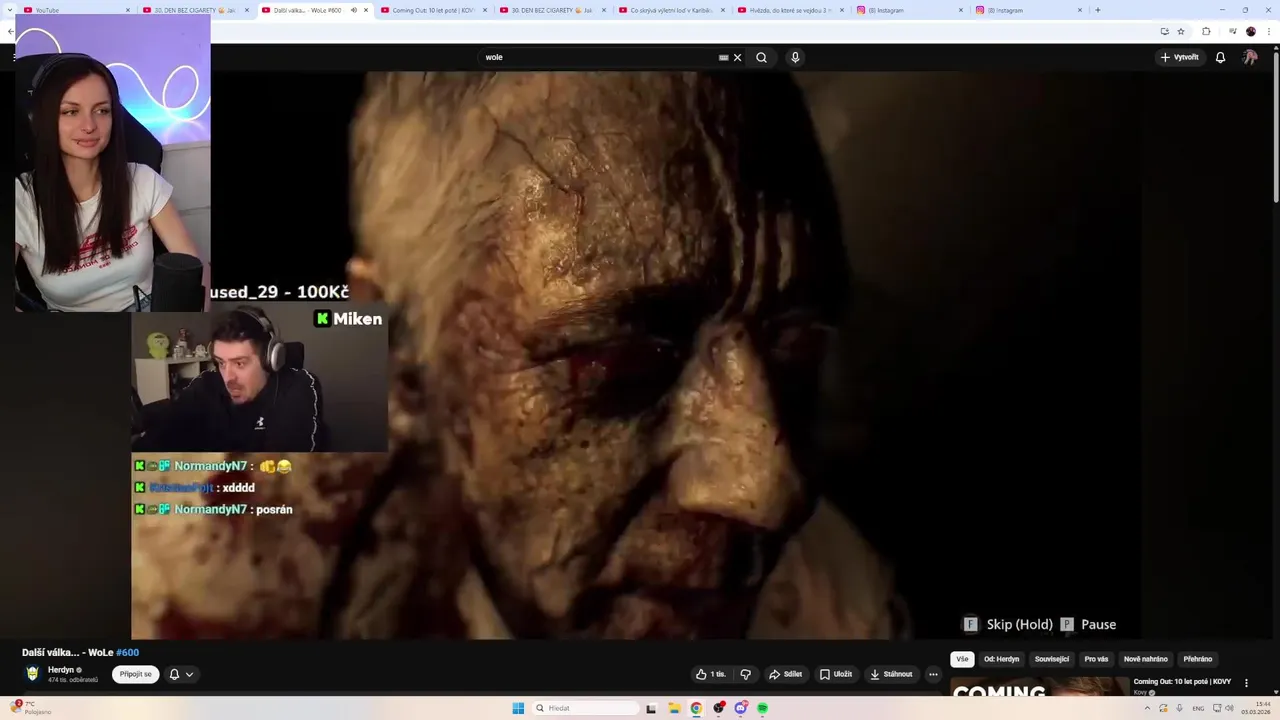The height and width of the screenshot is (720, 1280).
Task: Start voice search with the microphone
Action: tap(795, 57)
